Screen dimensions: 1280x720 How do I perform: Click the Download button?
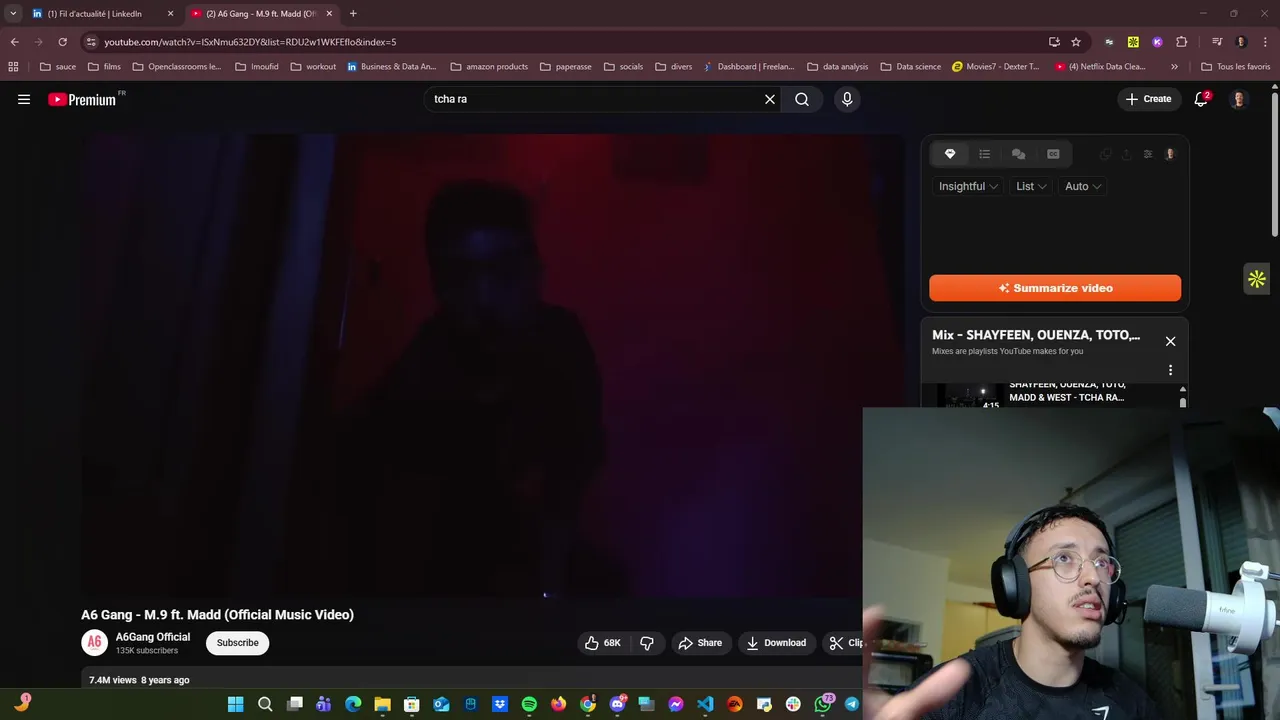pyautogui.click(x=776, y=643)
